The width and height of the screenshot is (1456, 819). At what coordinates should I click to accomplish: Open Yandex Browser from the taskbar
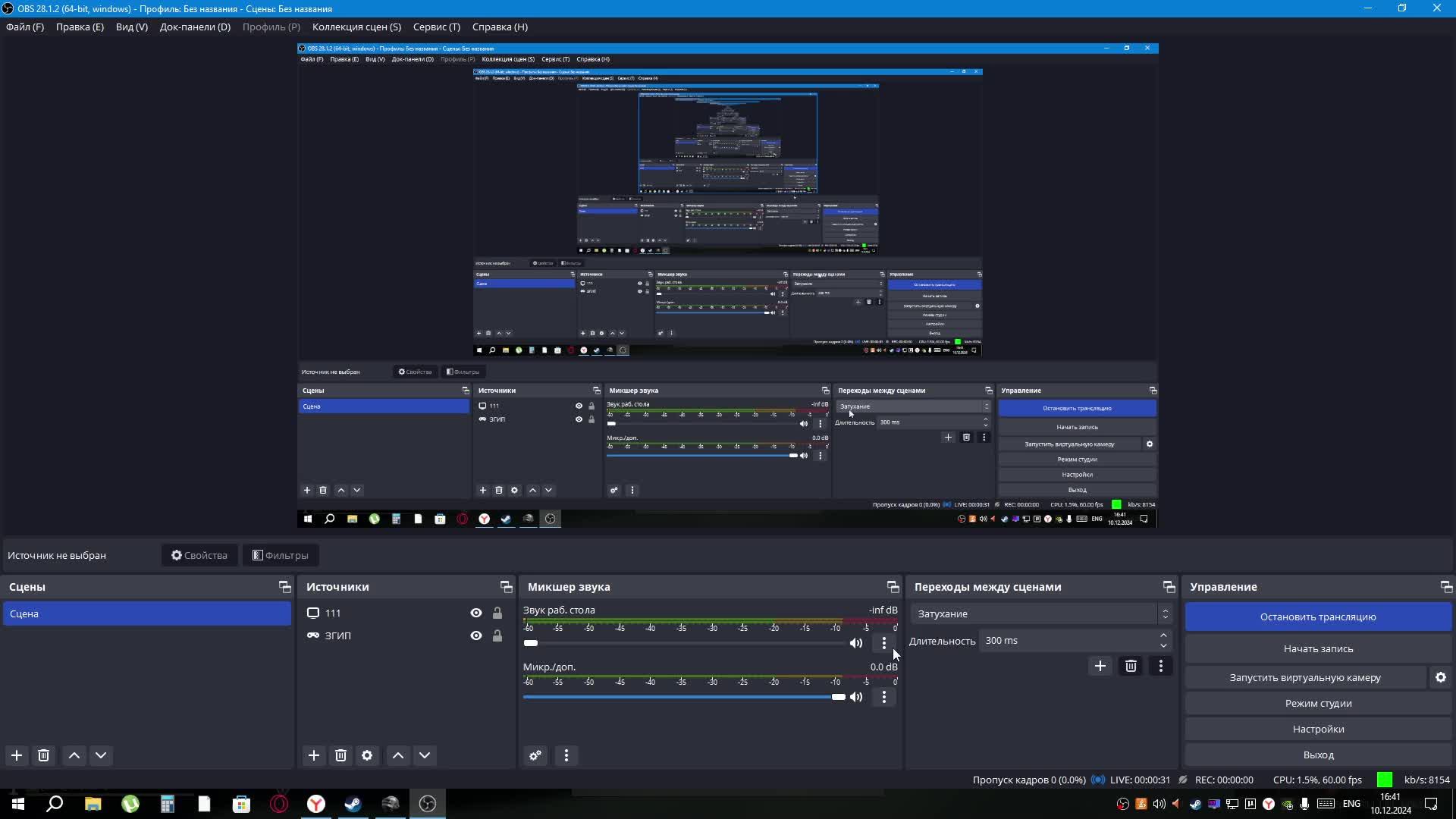[316, 804]
